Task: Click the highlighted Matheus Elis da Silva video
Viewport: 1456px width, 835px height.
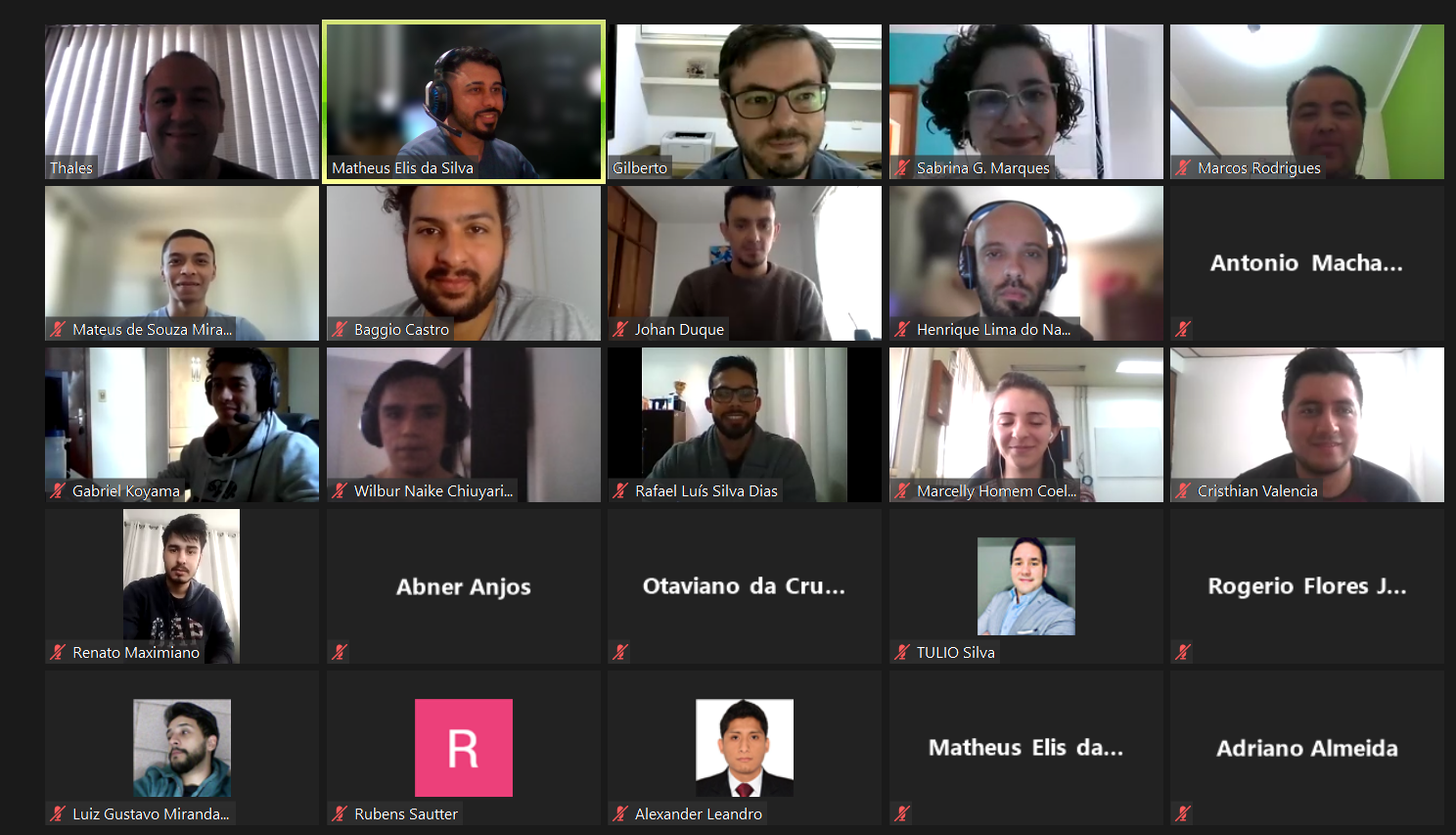Action: tap(464, 102)
